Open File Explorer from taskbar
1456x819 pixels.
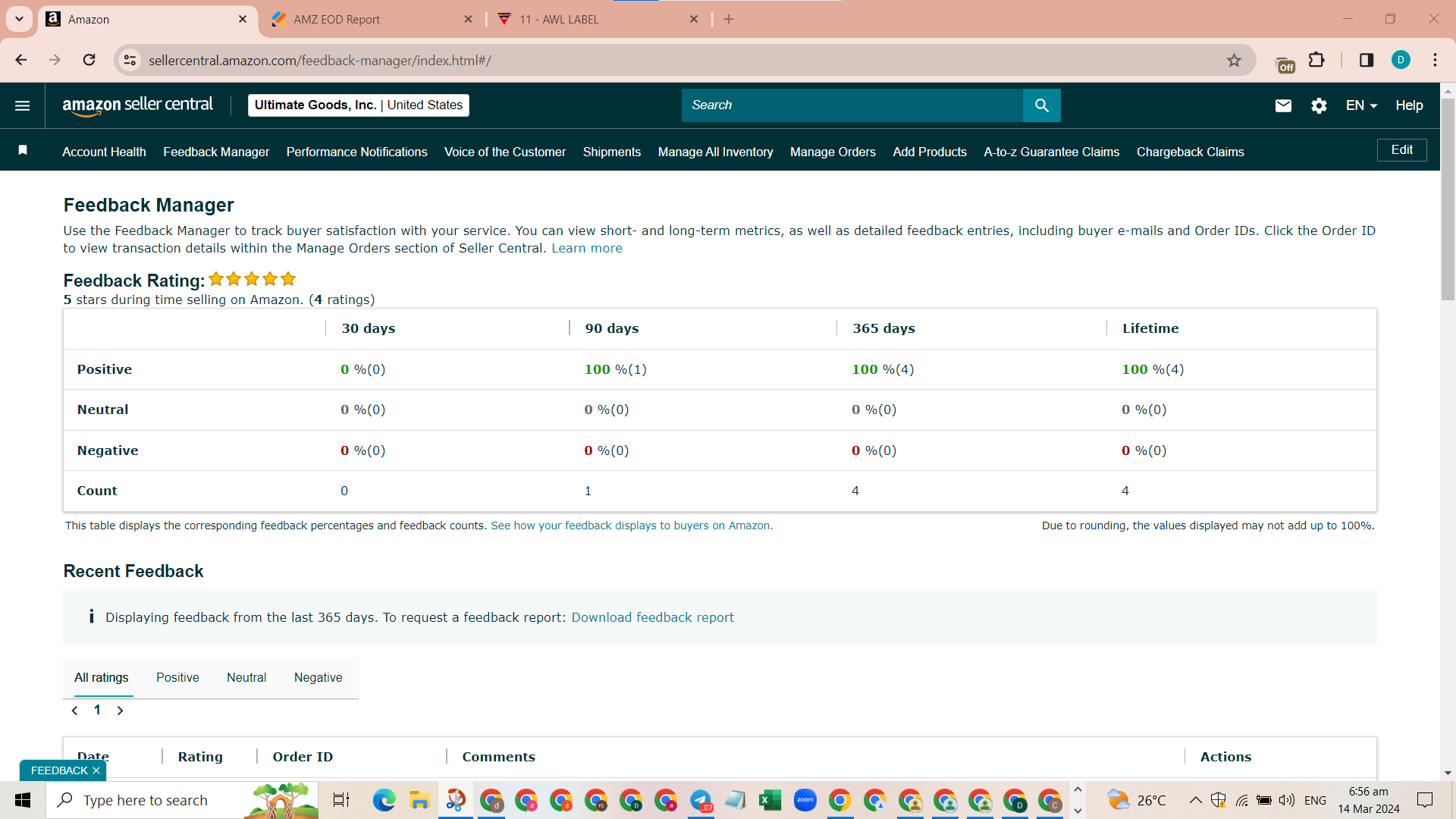click(x=419, y=800)
